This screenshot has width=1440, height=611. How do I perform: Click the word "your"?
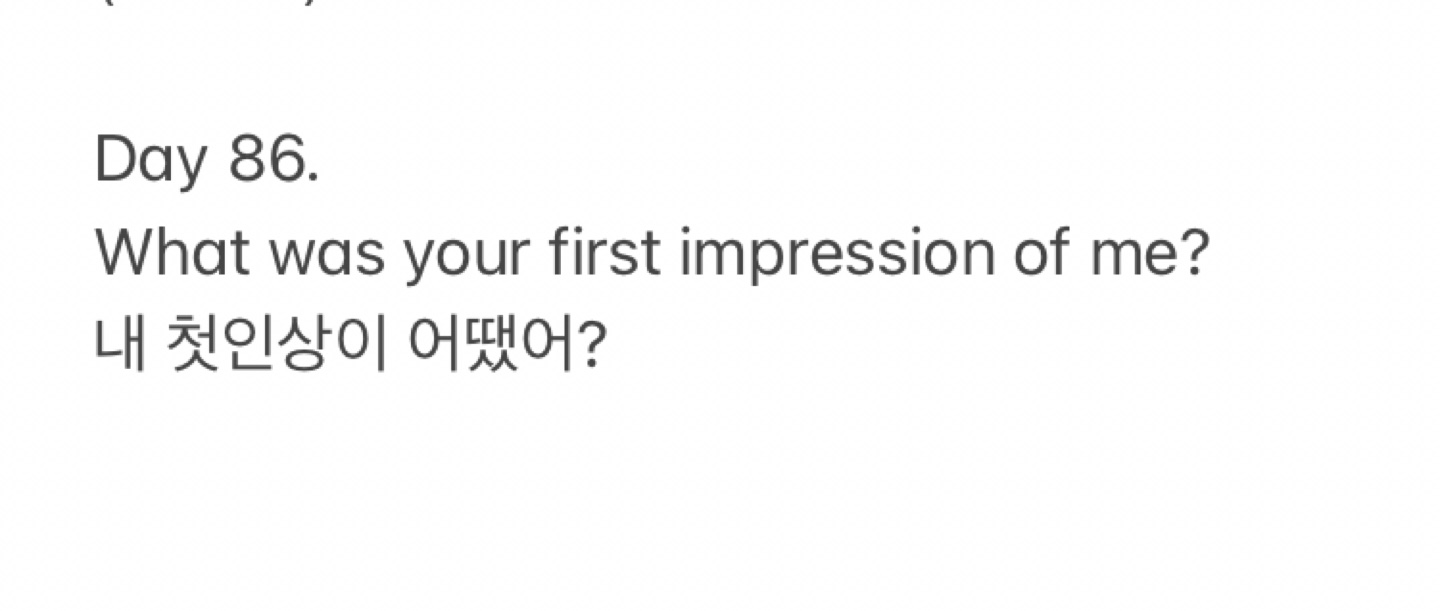[466, 258]
